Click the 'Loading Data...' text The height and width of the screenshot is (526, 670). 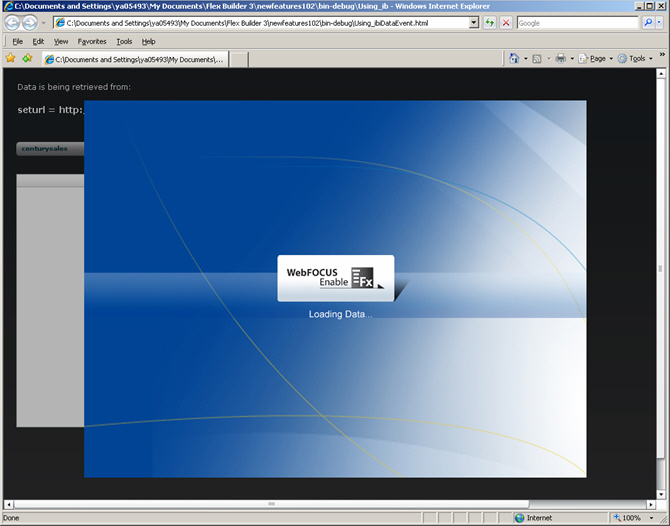tap(341, 314)
